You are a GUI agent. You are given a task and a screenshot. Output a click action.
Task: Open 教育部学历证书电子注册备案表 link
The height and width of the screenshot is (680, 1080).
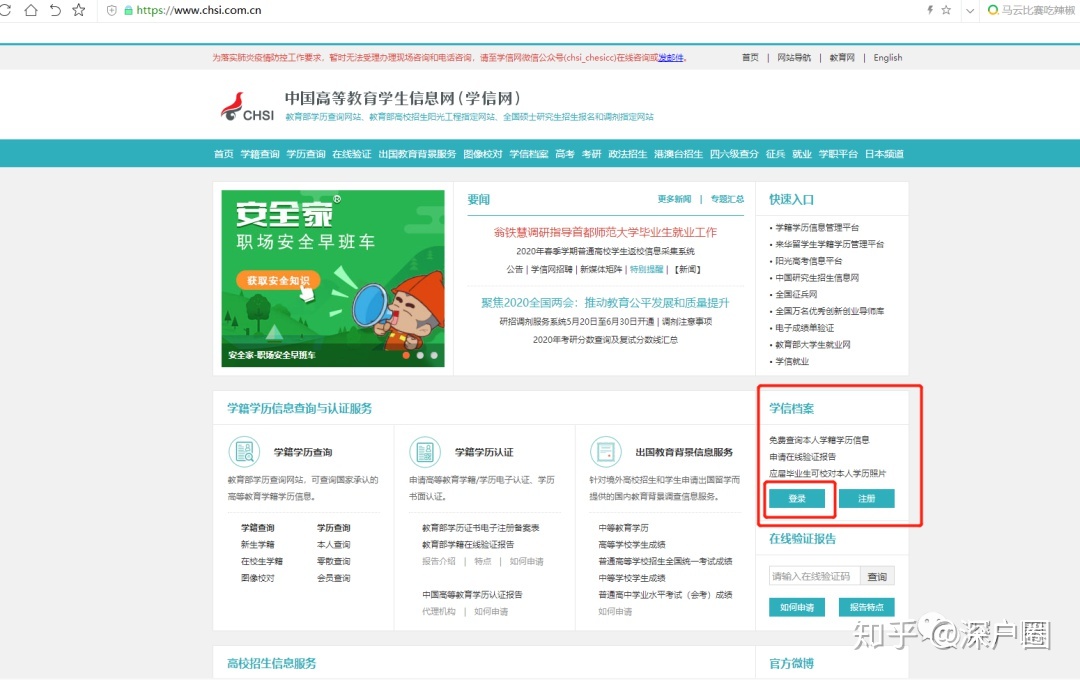pyautogui.click(x=481, y=528)
